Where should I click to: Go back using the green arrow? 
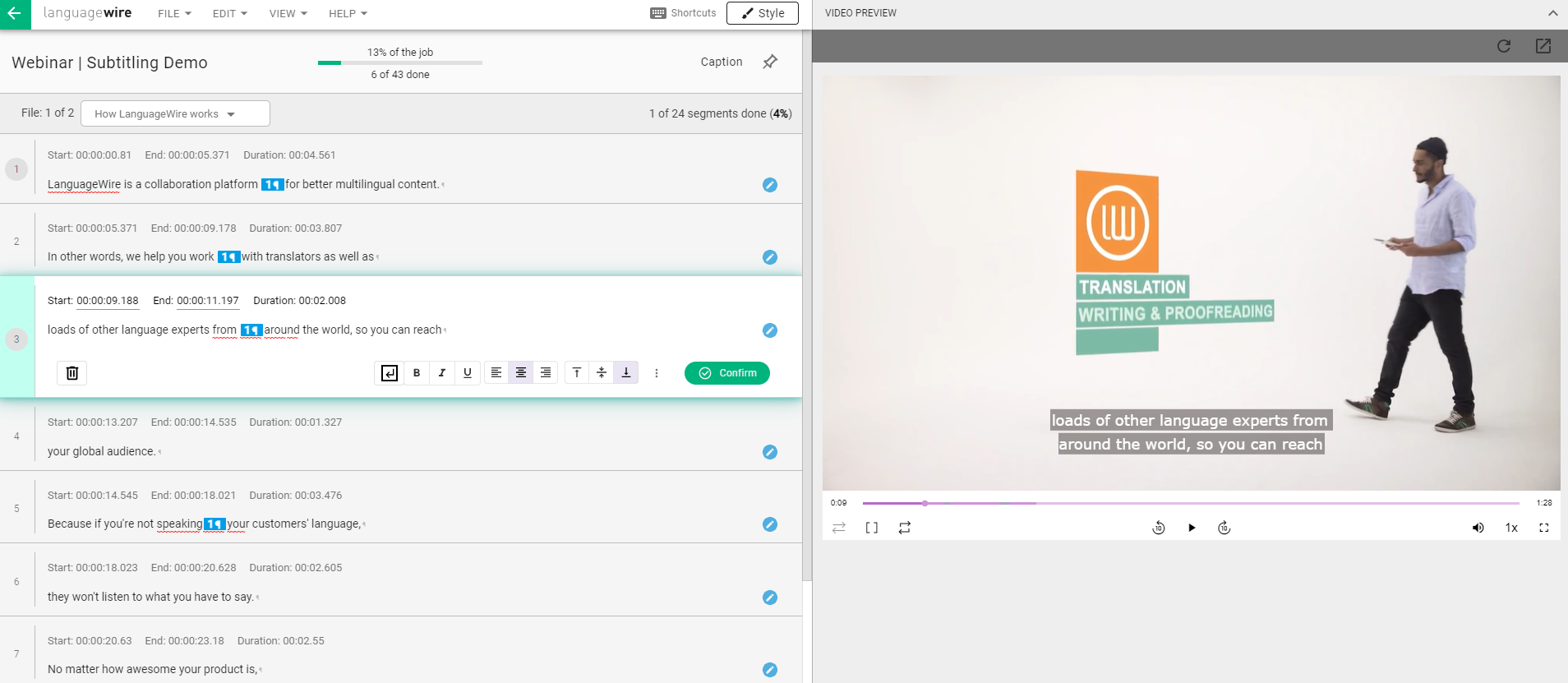coord(15,14)
